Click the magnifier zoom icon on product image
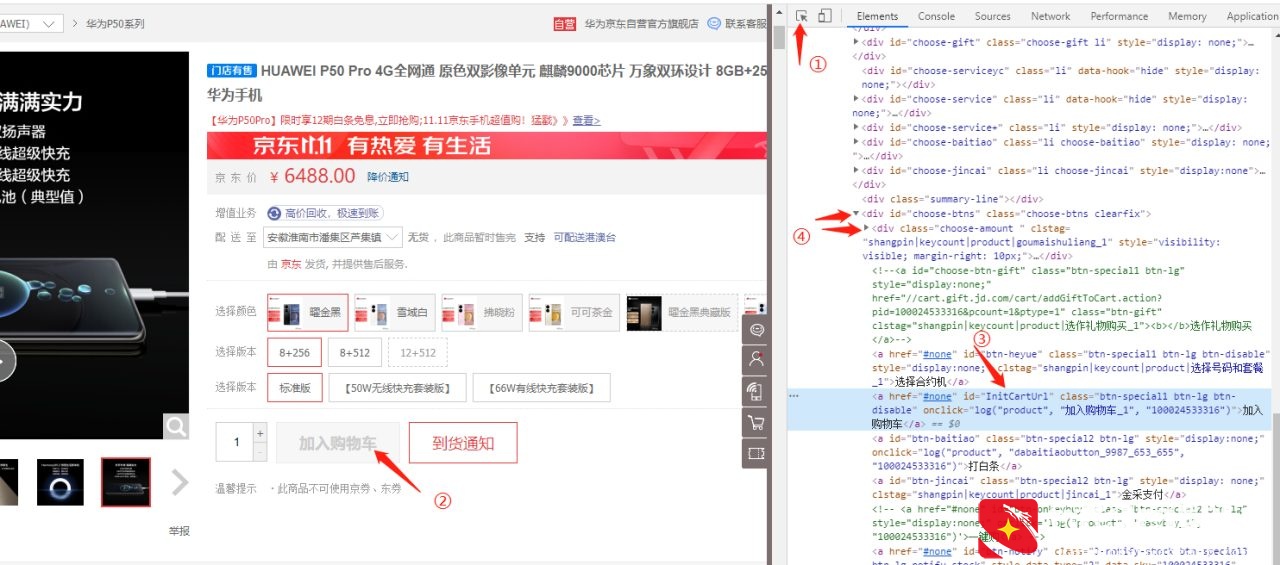Viewport: 1280px width, 565px height. [176, 427]
